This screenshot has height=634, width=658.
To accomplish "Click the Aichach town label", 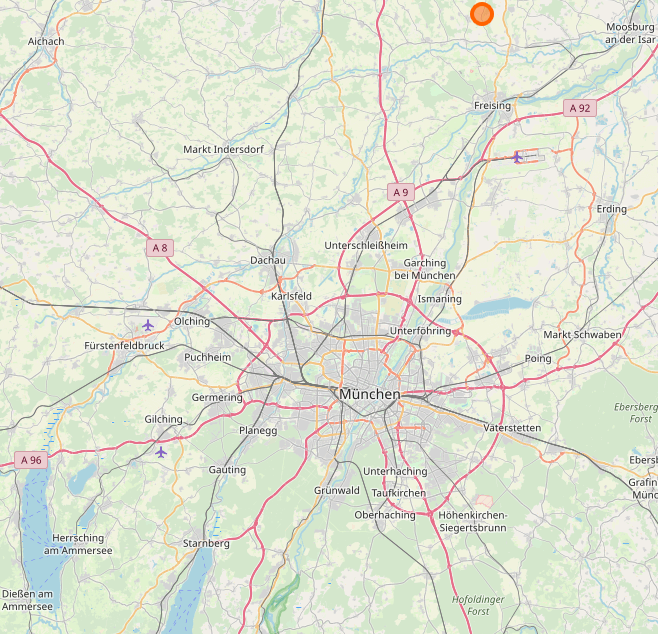I will [x=46, y=41].
